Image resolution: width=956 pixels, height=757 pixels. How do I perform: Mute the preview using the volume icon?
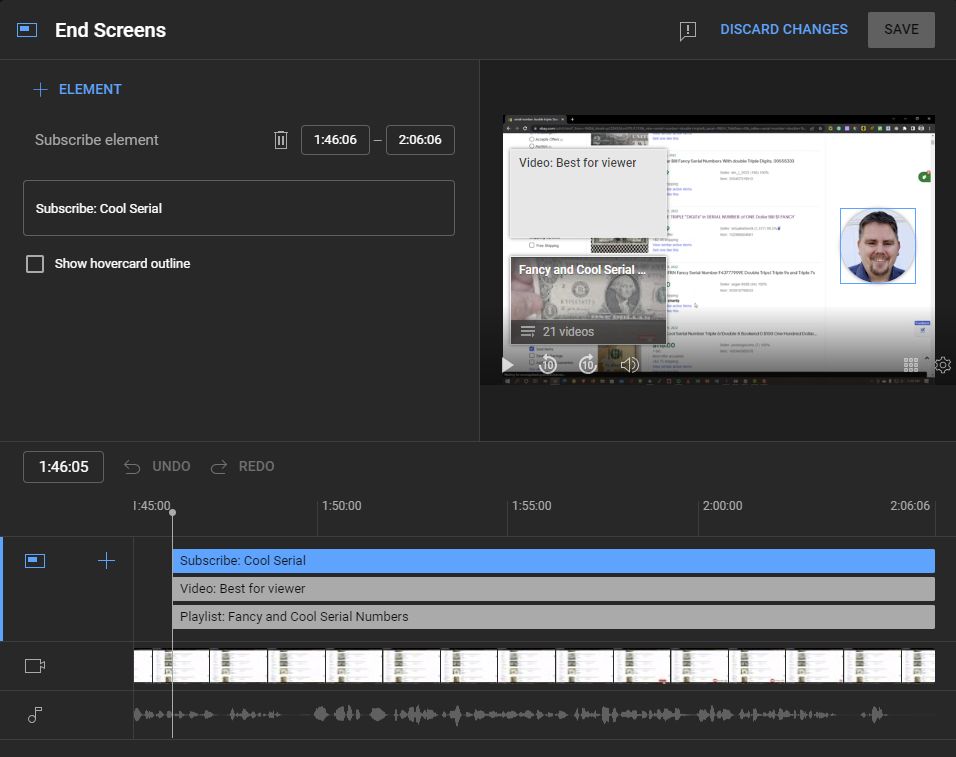tap(630, 364)
